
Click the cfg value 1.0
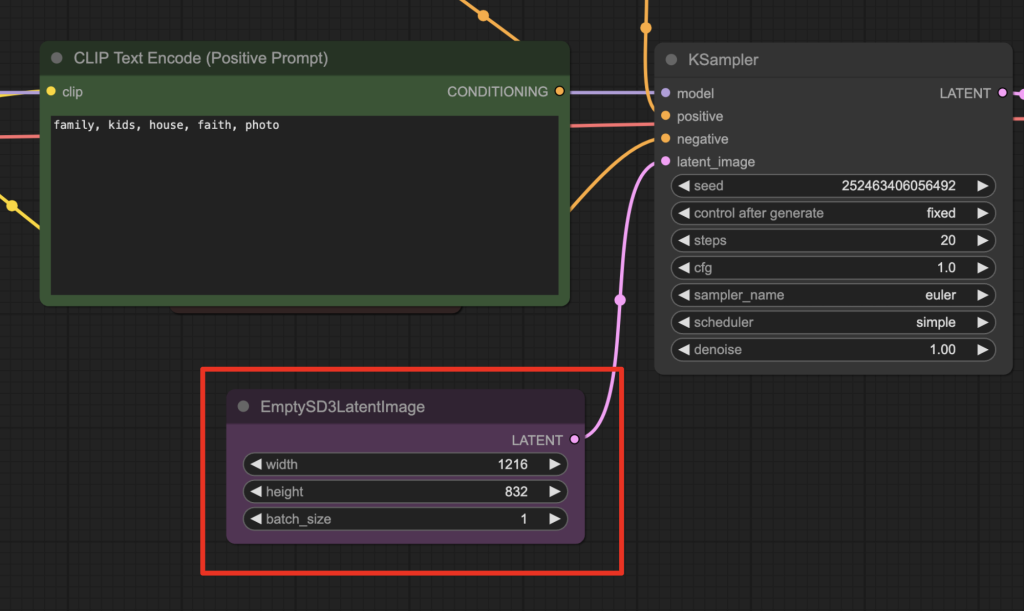pyautogui.click(x=946, y=268)
